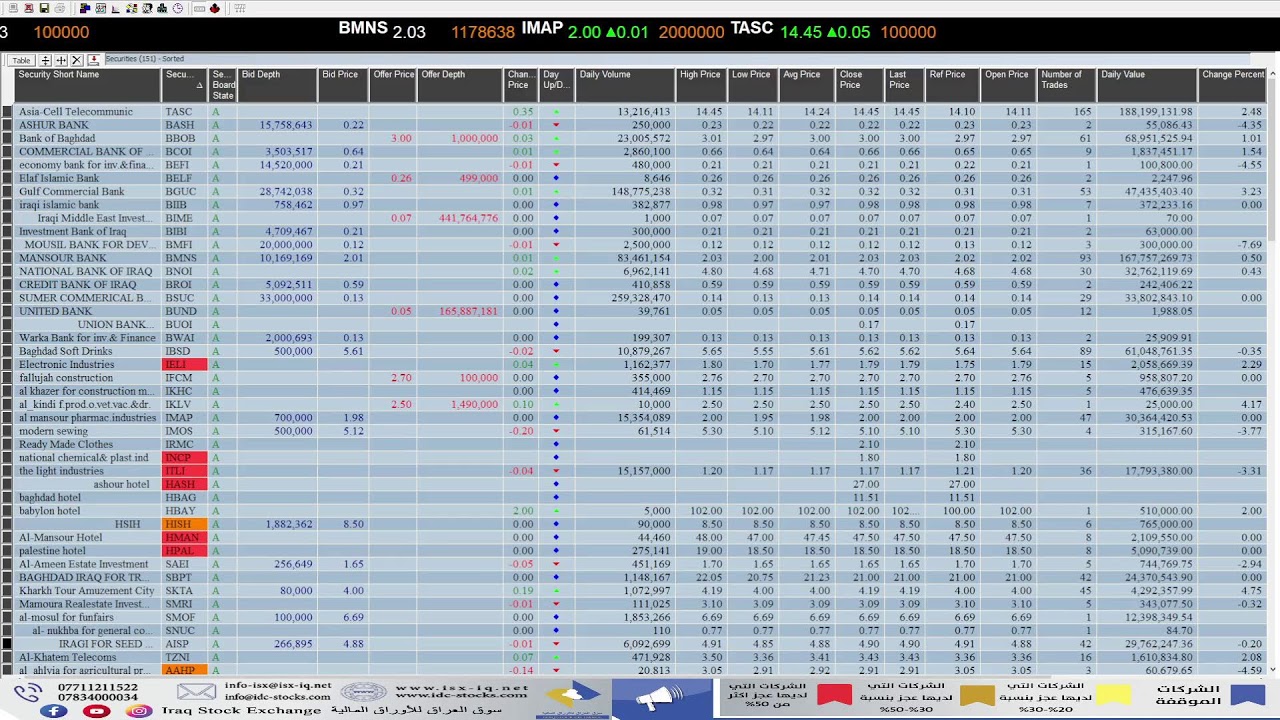Select the Kharkh Tour Amuzement City row

tap(87, 591)
